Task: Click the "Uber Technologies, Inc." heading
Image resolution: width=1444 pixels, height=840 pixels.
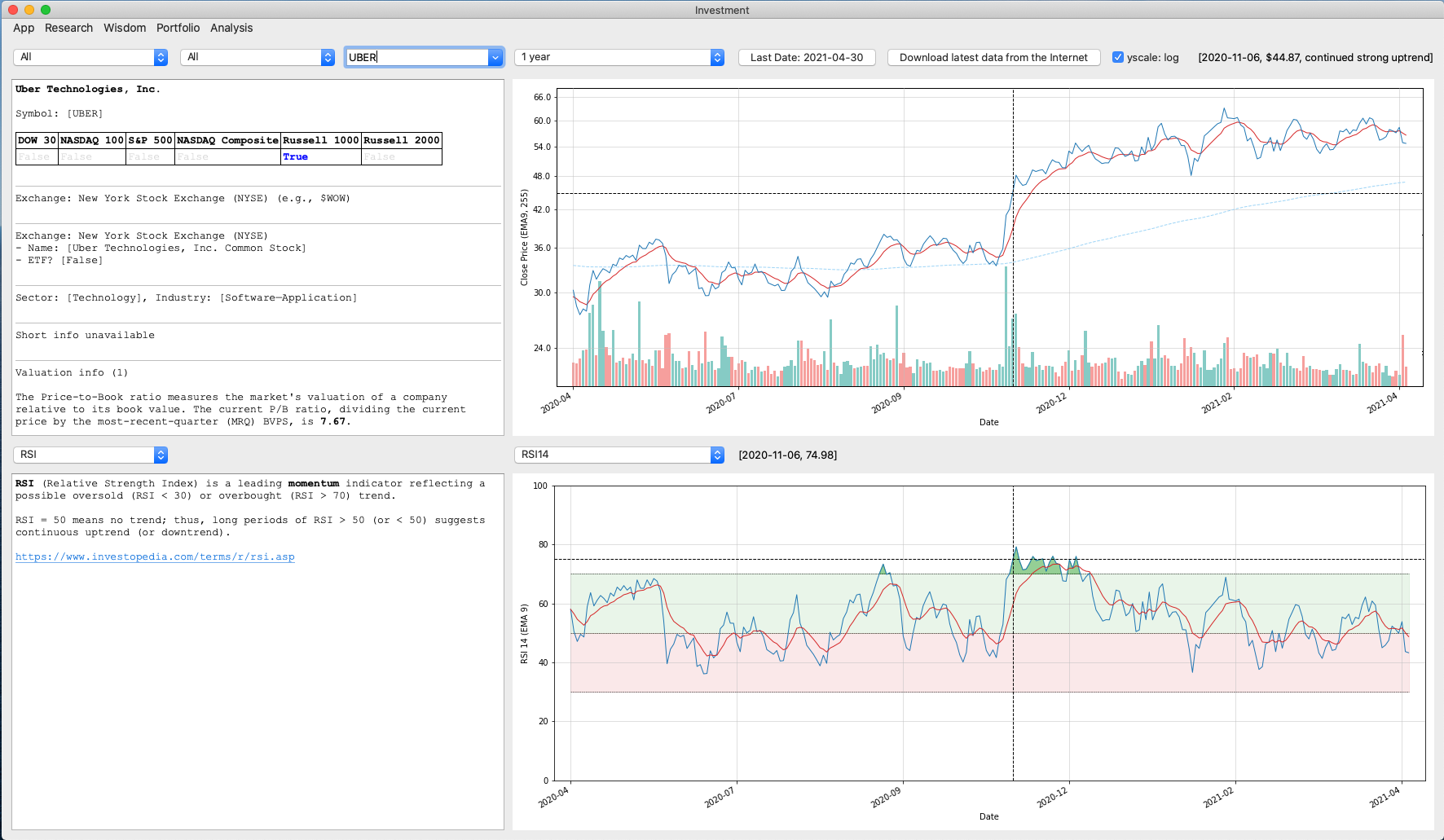Action: (x=88, y=90)
